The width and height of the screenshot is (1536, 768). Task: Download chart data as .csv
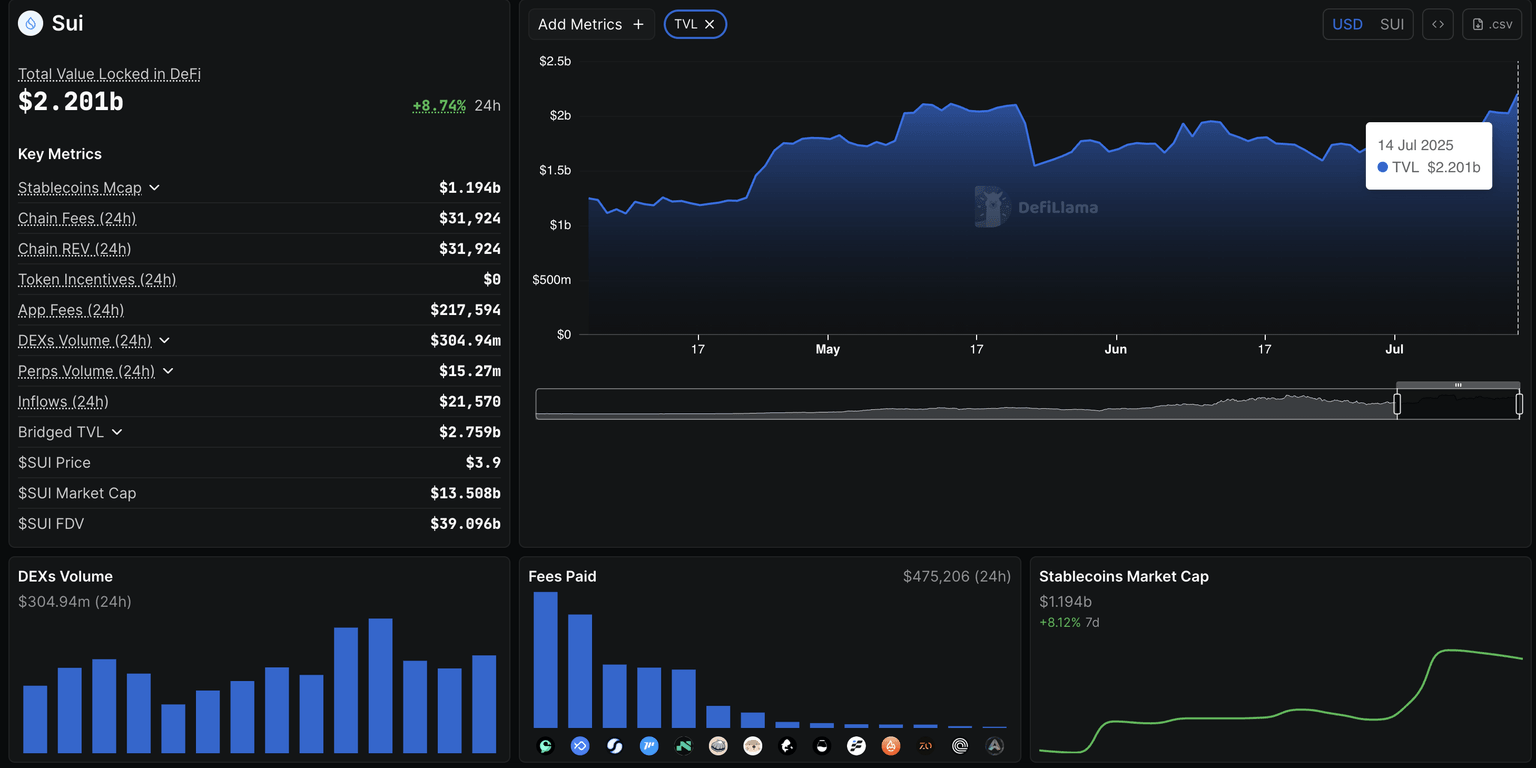1492,24
